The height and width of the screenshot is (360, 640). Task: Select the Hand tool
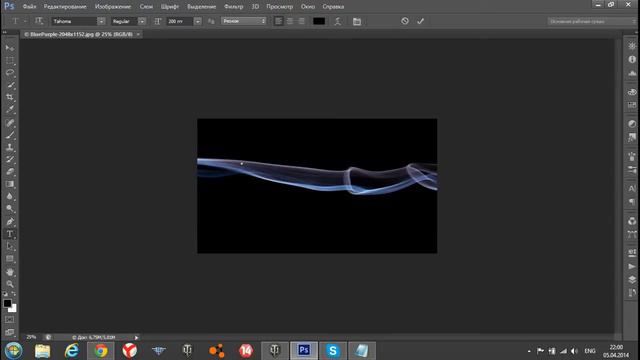(x=10, y=272)
